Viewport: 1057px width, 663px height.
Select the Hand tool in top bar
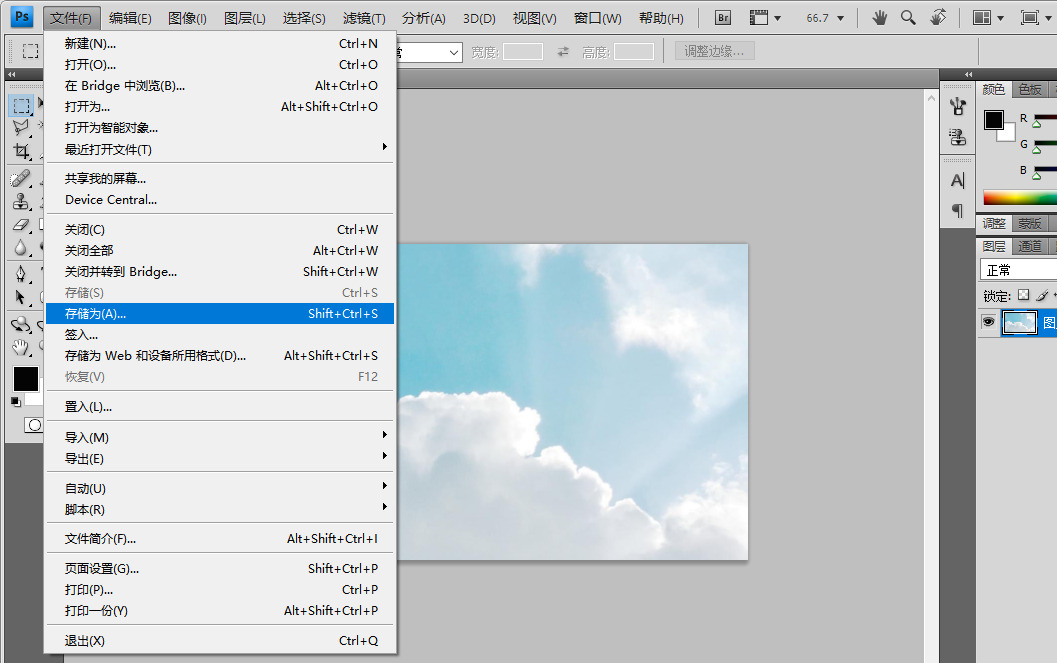point(880,18)
